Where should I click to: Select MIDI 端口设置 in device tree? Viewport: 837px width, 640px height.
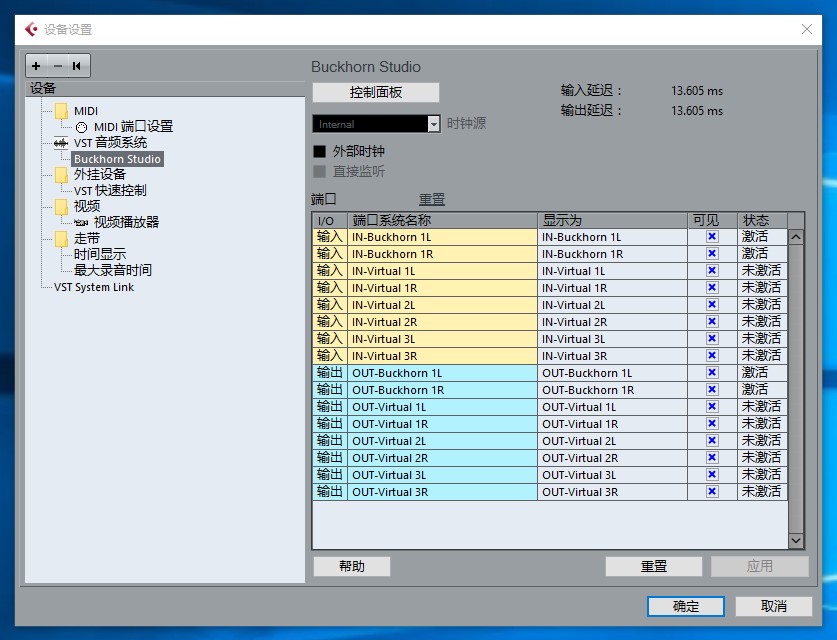click(133, 127)
